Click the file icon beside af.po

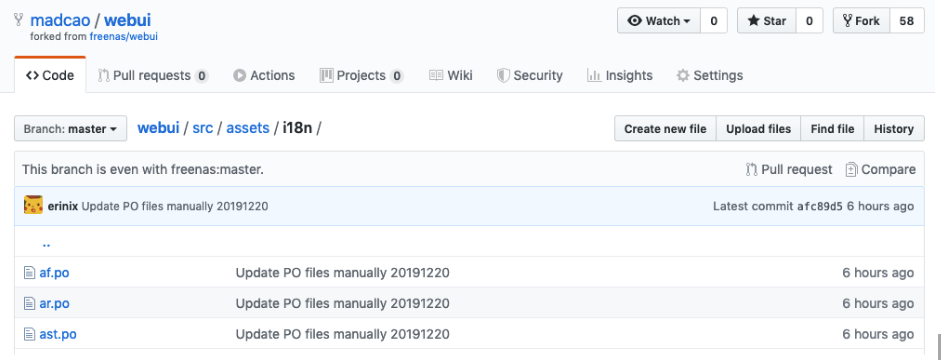(x=29, y=273)
